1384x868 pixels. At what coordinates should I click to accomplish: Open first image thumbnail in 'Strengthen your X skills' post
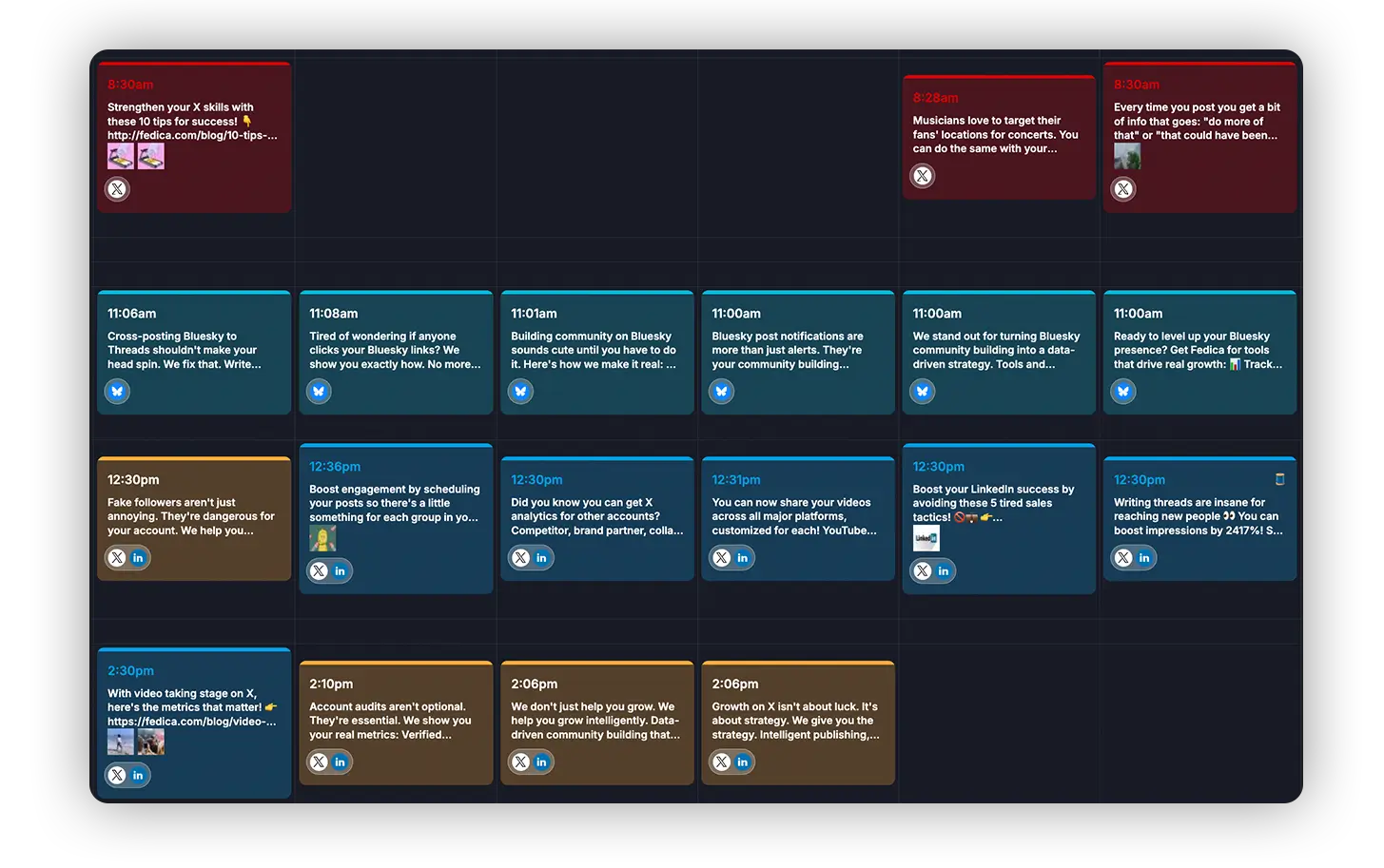click(121, 156)
